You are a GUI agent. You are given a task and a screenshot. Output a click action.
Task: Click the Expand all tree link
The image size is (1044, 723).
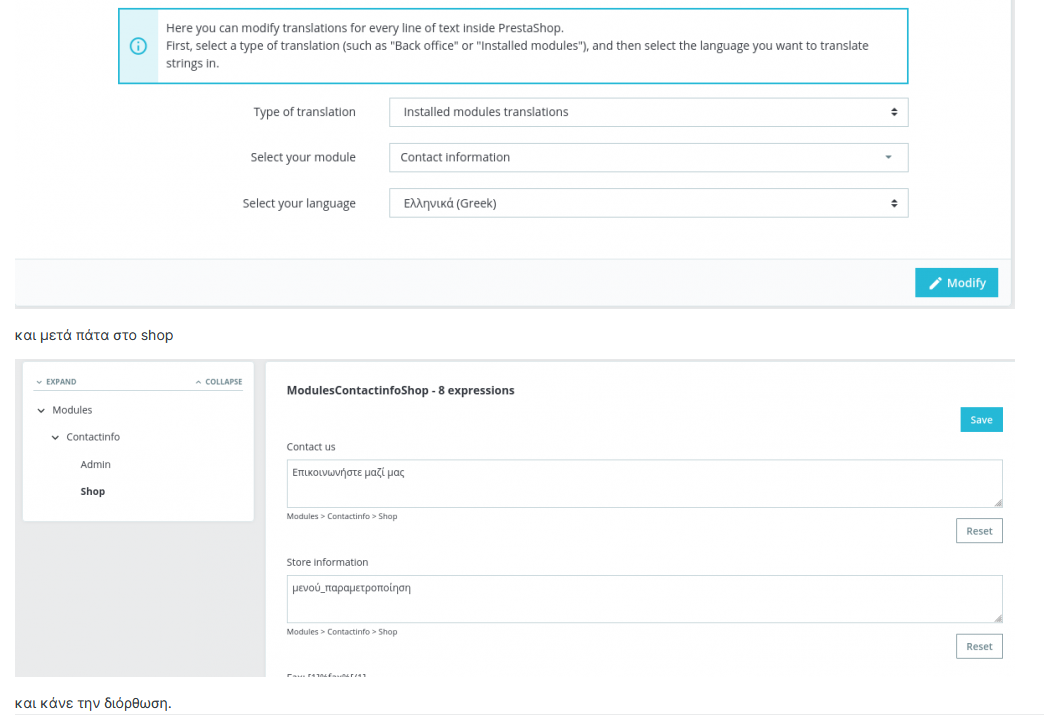pyautogui.click(x=56, y=382)
